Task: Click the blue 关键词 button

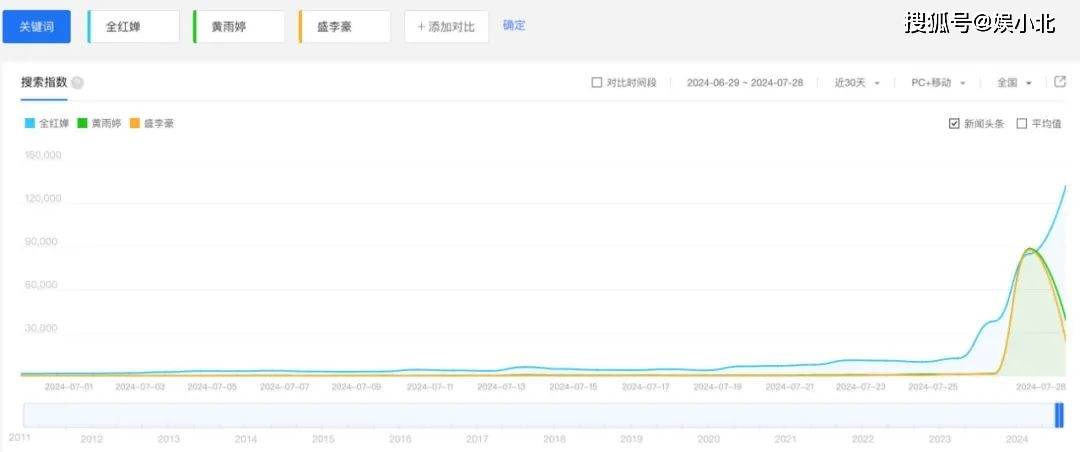Action: [36, 27]
